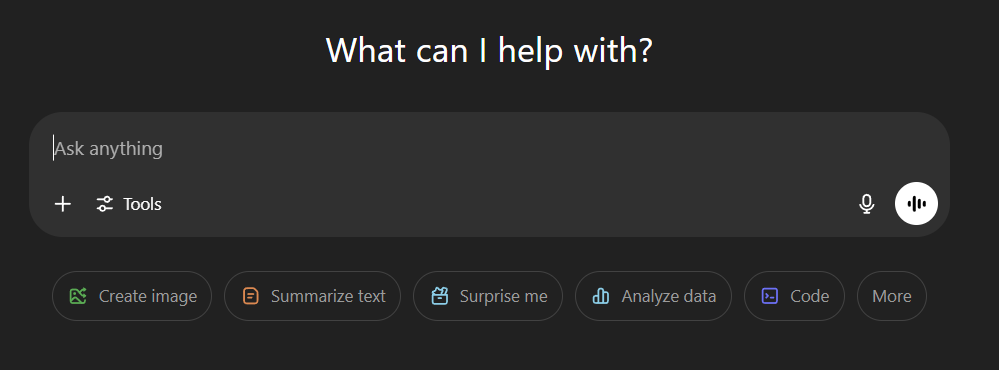This screenshot has height=370, width=999.
Task: Click the orange Summarize text icon
Action: click(x=251, y=296)
